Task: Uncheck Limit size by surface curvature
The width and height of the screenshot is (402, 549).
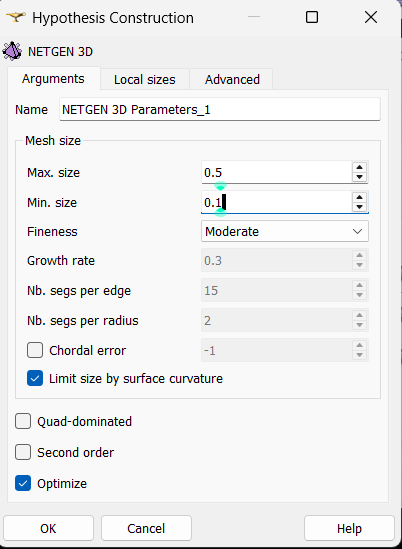Action: tap(35, 378)
